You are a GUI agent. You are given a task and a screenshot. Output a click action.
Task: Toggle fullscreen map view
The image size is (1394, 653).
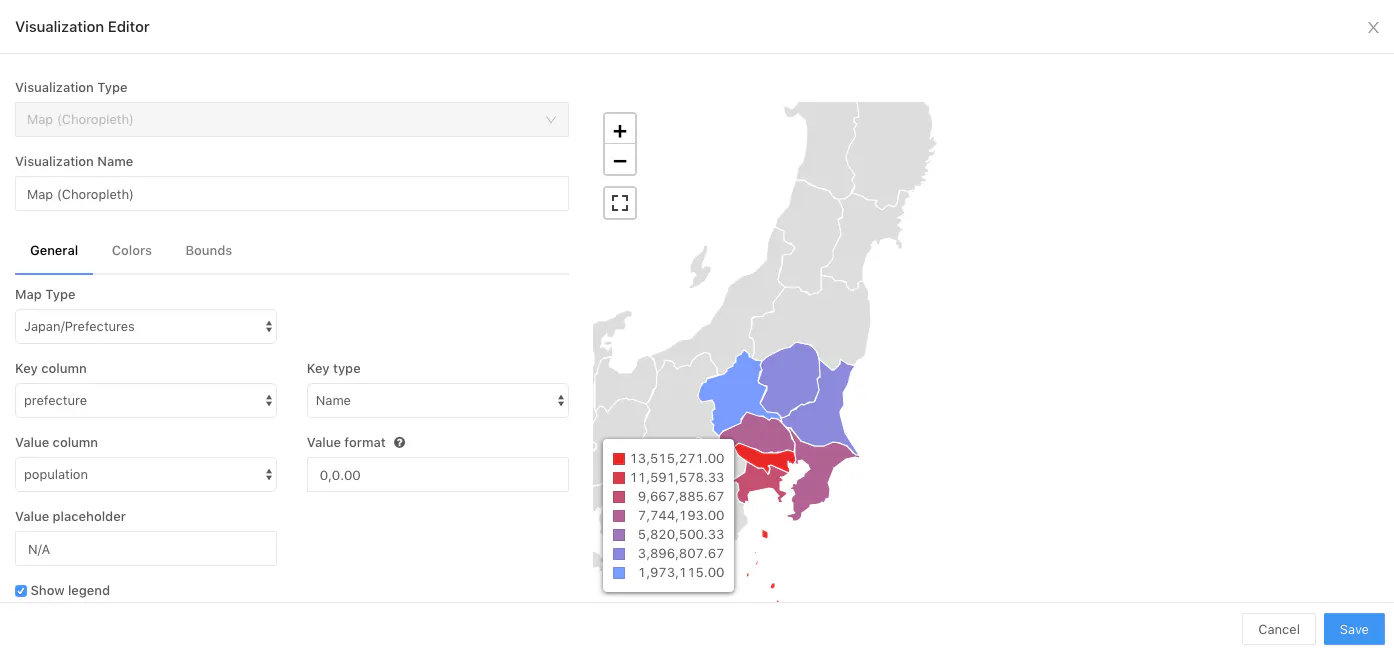click(x=620, y=202)
